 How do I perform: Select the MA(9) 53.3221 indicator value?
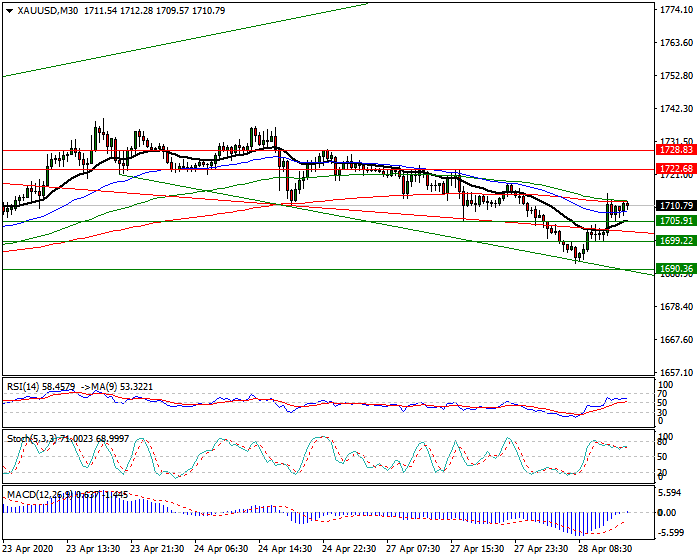coord(122,387)
